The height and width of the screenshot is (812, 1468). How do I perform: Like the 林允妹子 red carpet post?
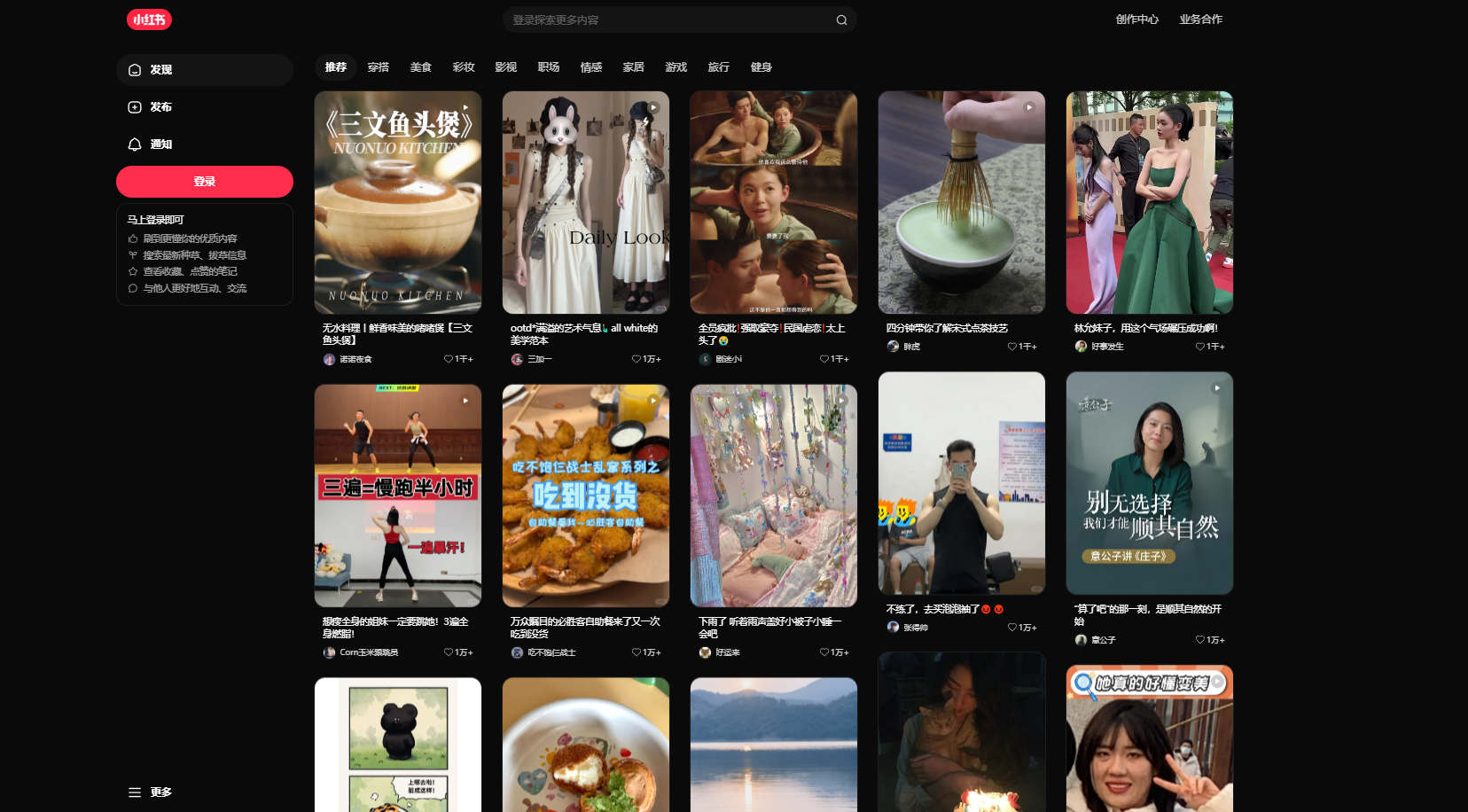click(1200, 347)
